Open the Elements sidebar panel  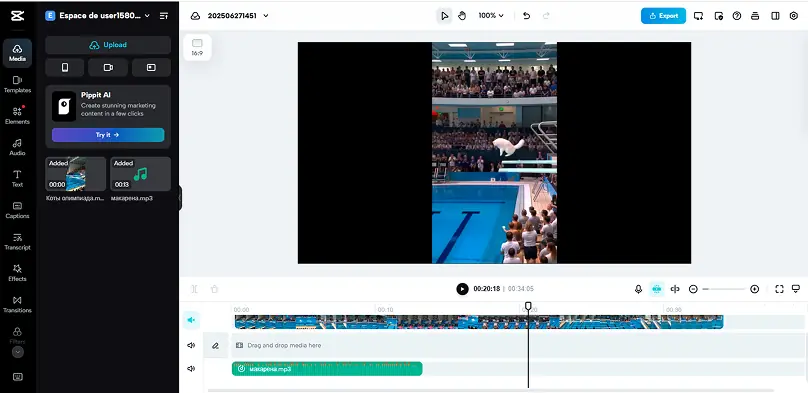coord(18,116)
